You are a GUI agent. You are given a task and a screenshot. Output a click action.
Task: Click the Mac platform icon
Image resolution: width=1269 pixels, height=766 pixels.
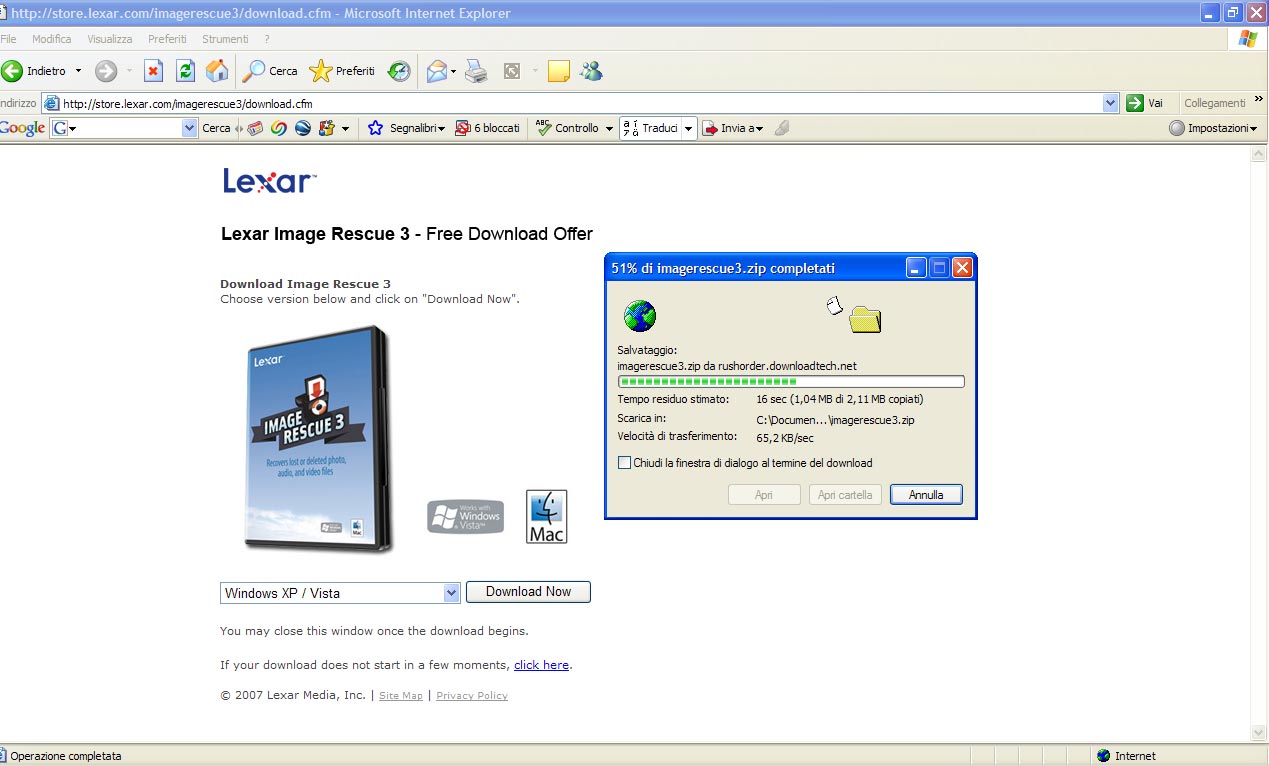547,517
